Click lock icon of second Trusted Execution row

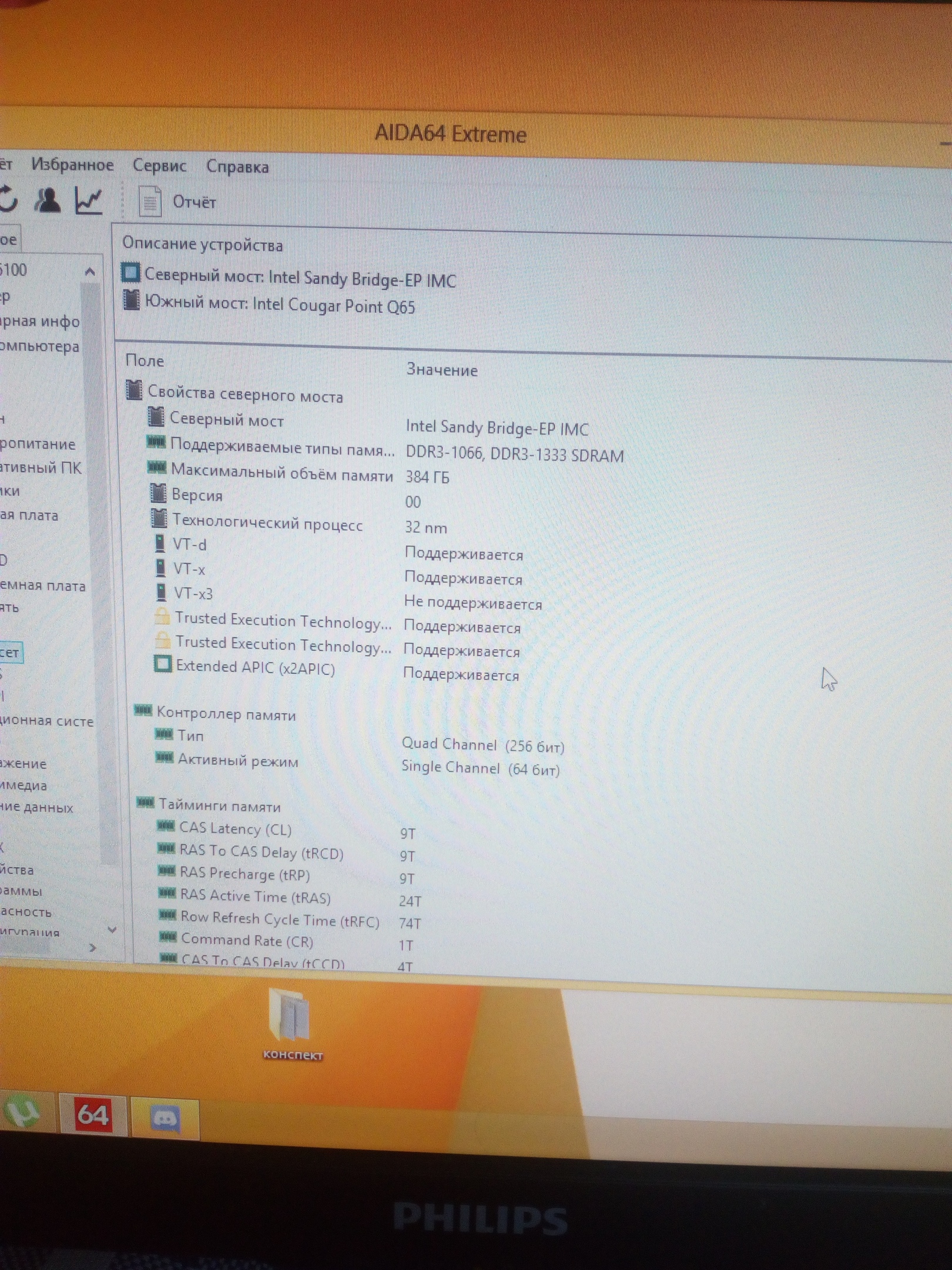click(x=163, y=640)
